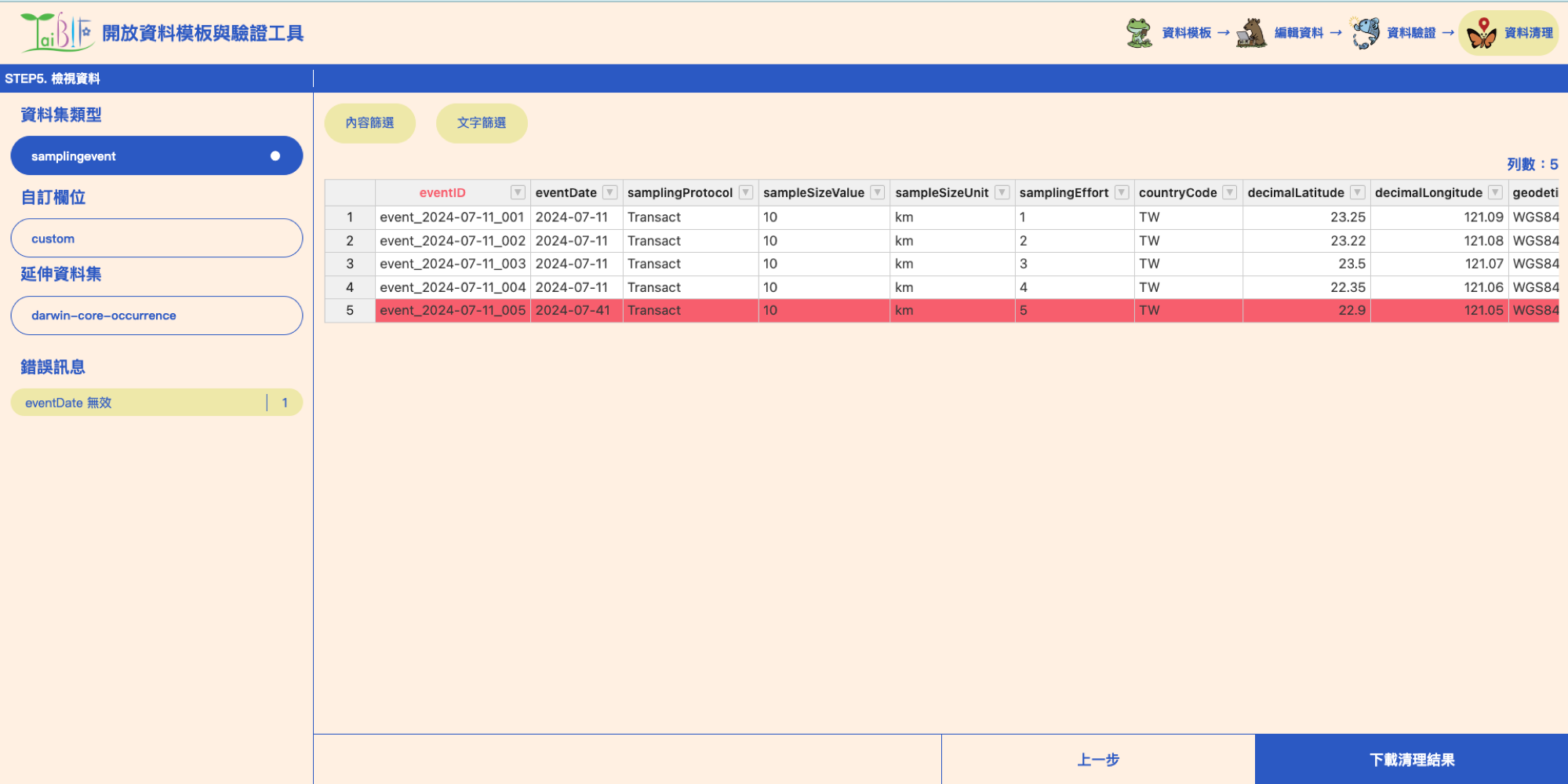This screenshot has height=784, width=1568.
Task: Click longitude cell 121.07
Action: (x=1439, y=264)
